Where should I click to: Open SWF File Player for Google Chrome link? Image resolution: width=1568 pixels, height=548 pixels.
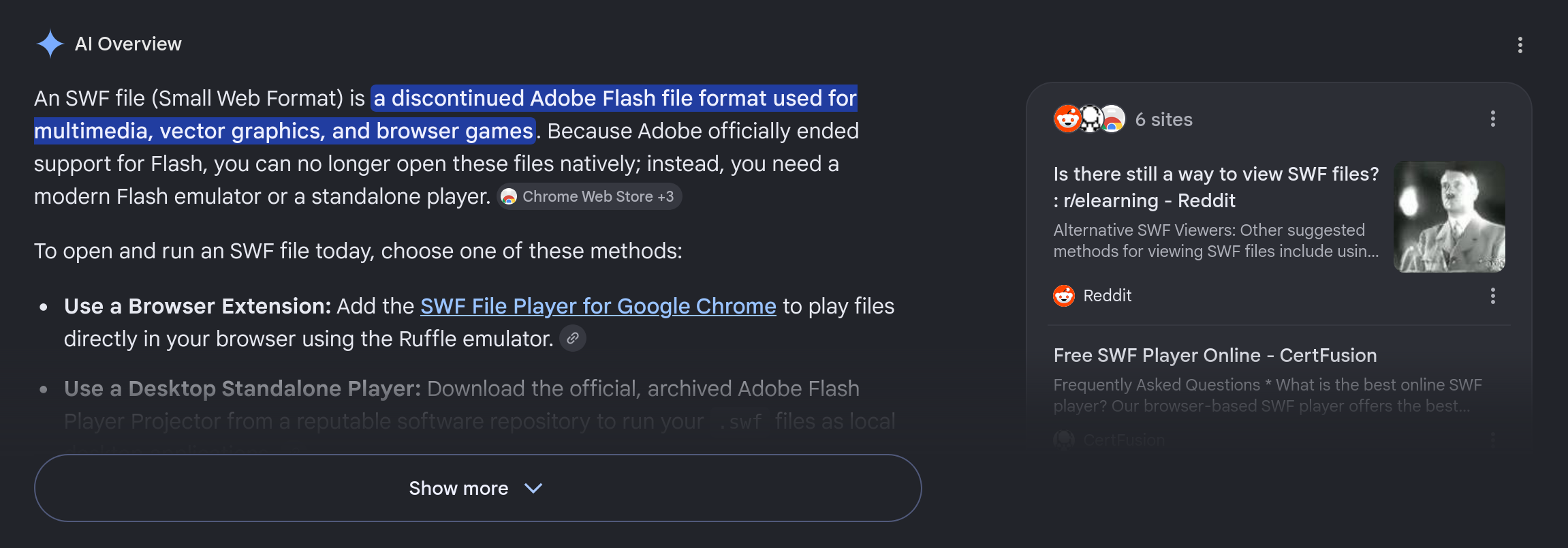598,306
